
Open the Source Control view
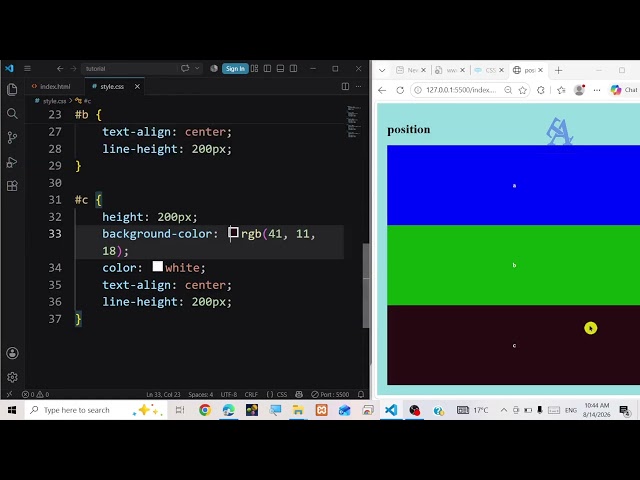(12, 138)
